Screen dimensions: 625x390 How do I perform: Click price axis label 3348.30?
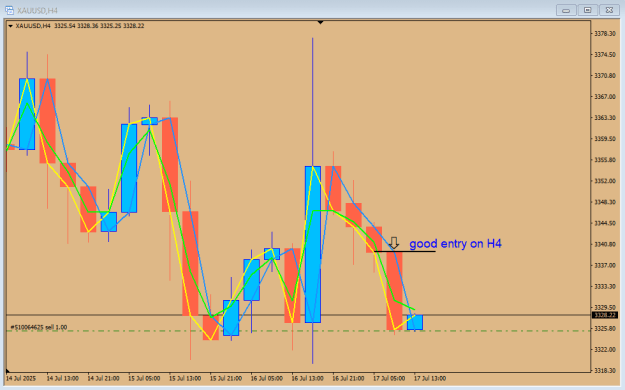click(x=605, y=202)
